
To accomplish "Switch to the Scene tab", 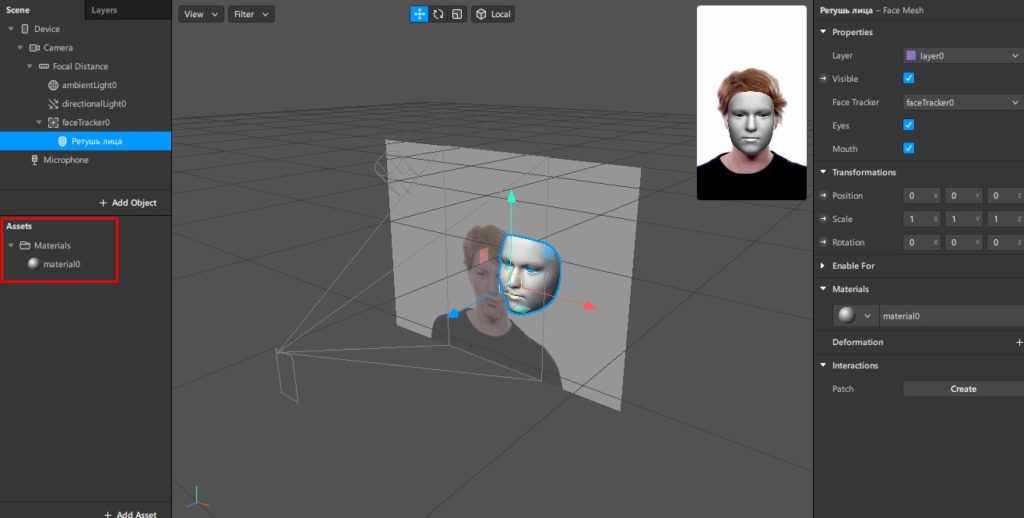I will coord(18,10).
